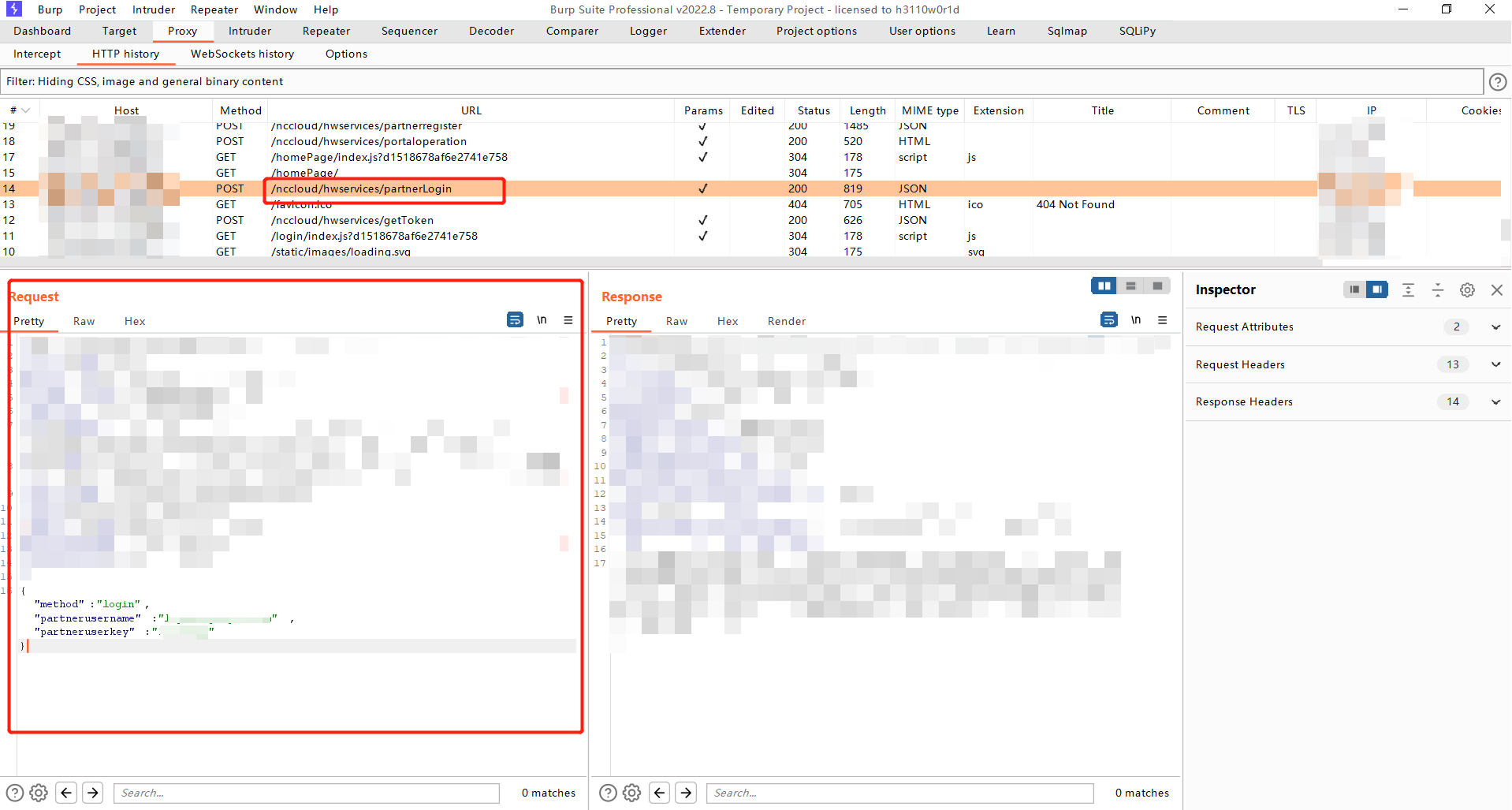Open Response search help icon
Screen dimensions: 1512x810
point(608,793)
